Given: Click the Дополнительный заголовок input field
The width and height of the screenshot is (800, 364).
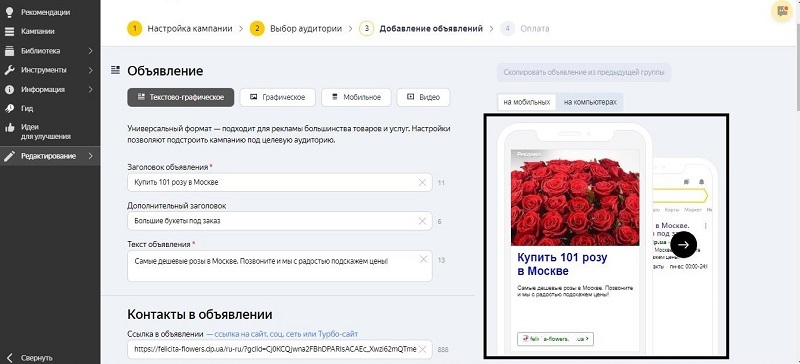Looking at the screenshot, I should tap(280, 221).
